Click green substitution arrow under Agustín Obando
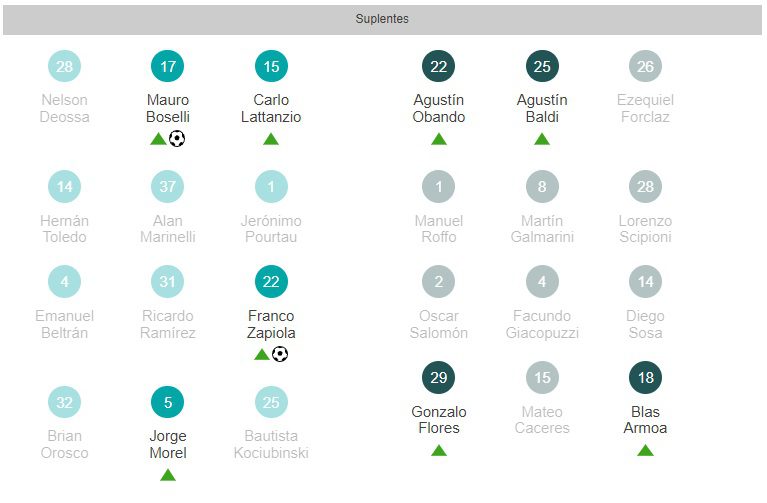This screenshot has width=767, height=503. [x=439, y=139]
